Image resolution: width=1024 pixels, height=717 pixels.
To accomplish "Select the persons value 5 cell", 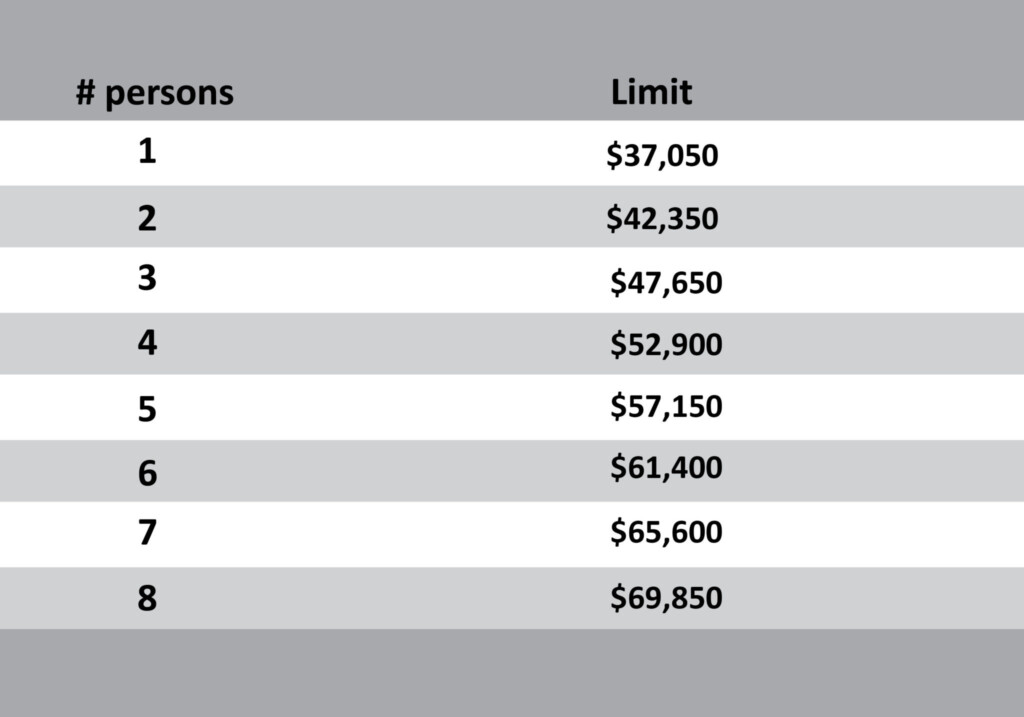I will tap(147, 409).
